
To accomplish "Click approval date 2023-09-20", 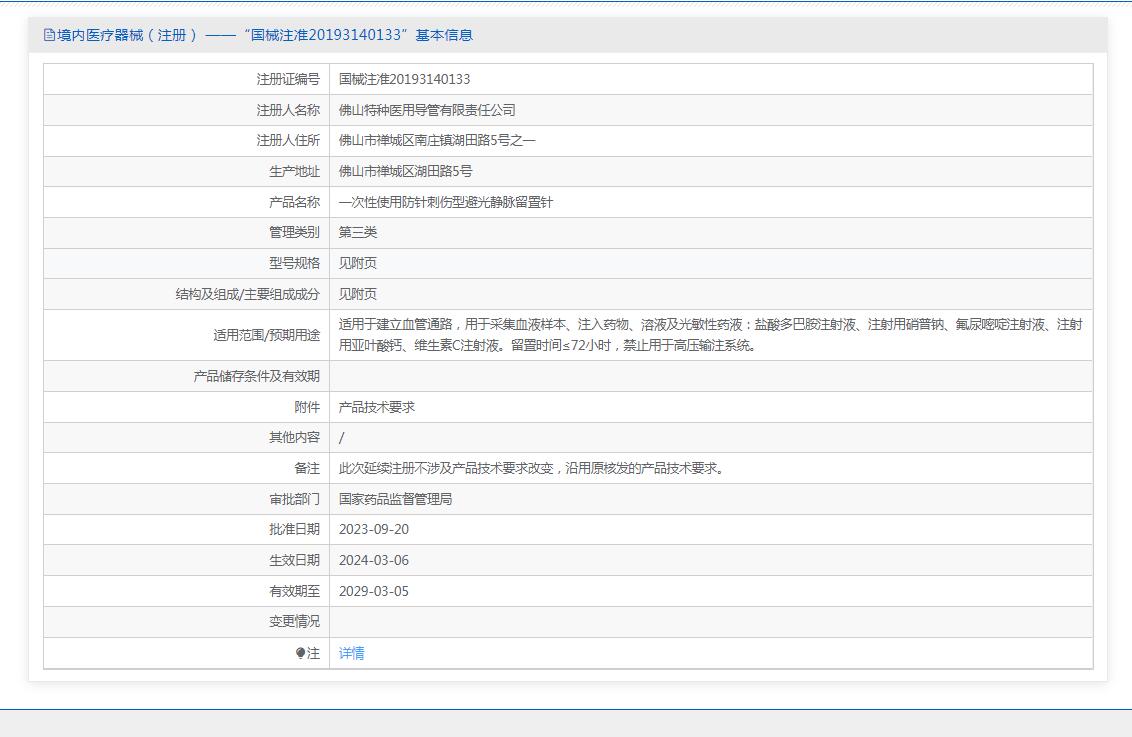I will [374, 529].
